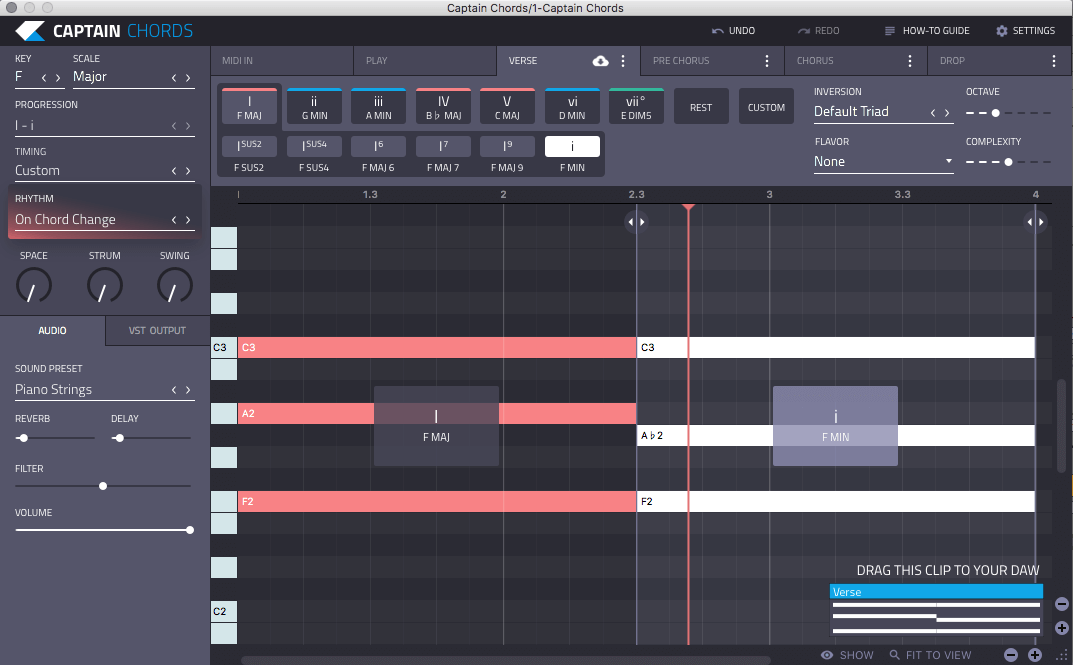Image resolution: width=1073 pixels, height=665 pixels.
Task: Select the V C MAJ chord button
Action: [507, 107]
